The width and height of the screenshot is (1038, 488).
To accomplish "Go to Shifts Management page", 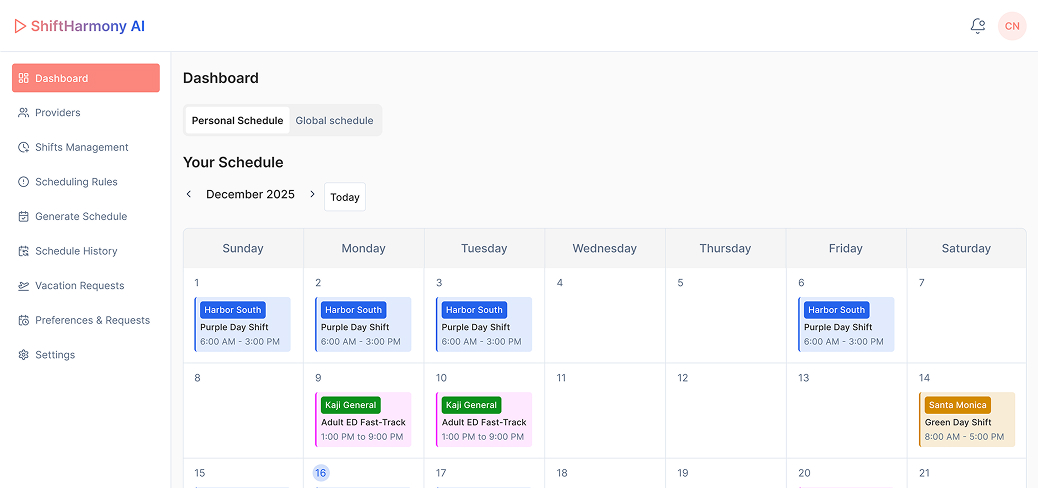I will pyautogui.click(x=81, y=147).
